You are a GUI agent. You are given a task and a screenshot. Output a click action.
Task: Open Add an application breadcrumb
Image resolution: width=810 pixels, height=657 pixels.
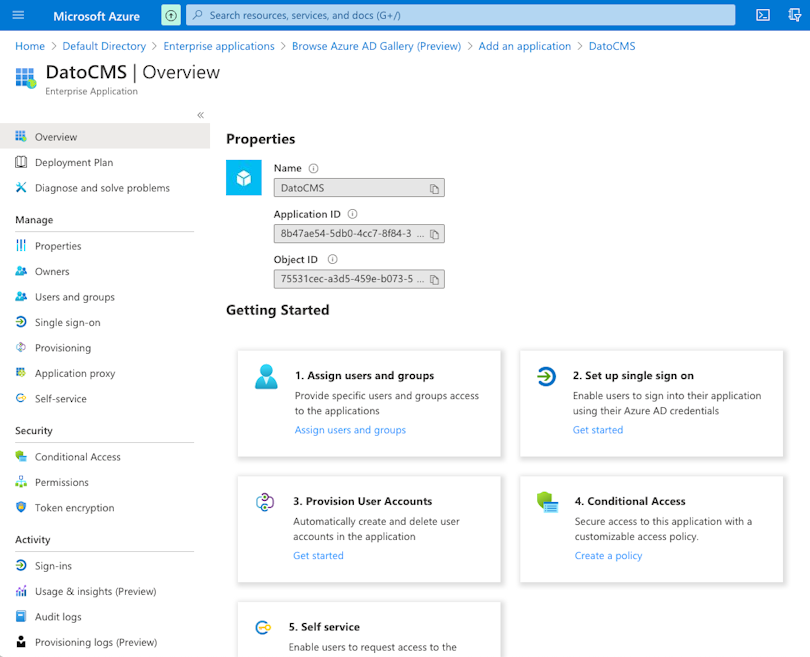point(525,46)
